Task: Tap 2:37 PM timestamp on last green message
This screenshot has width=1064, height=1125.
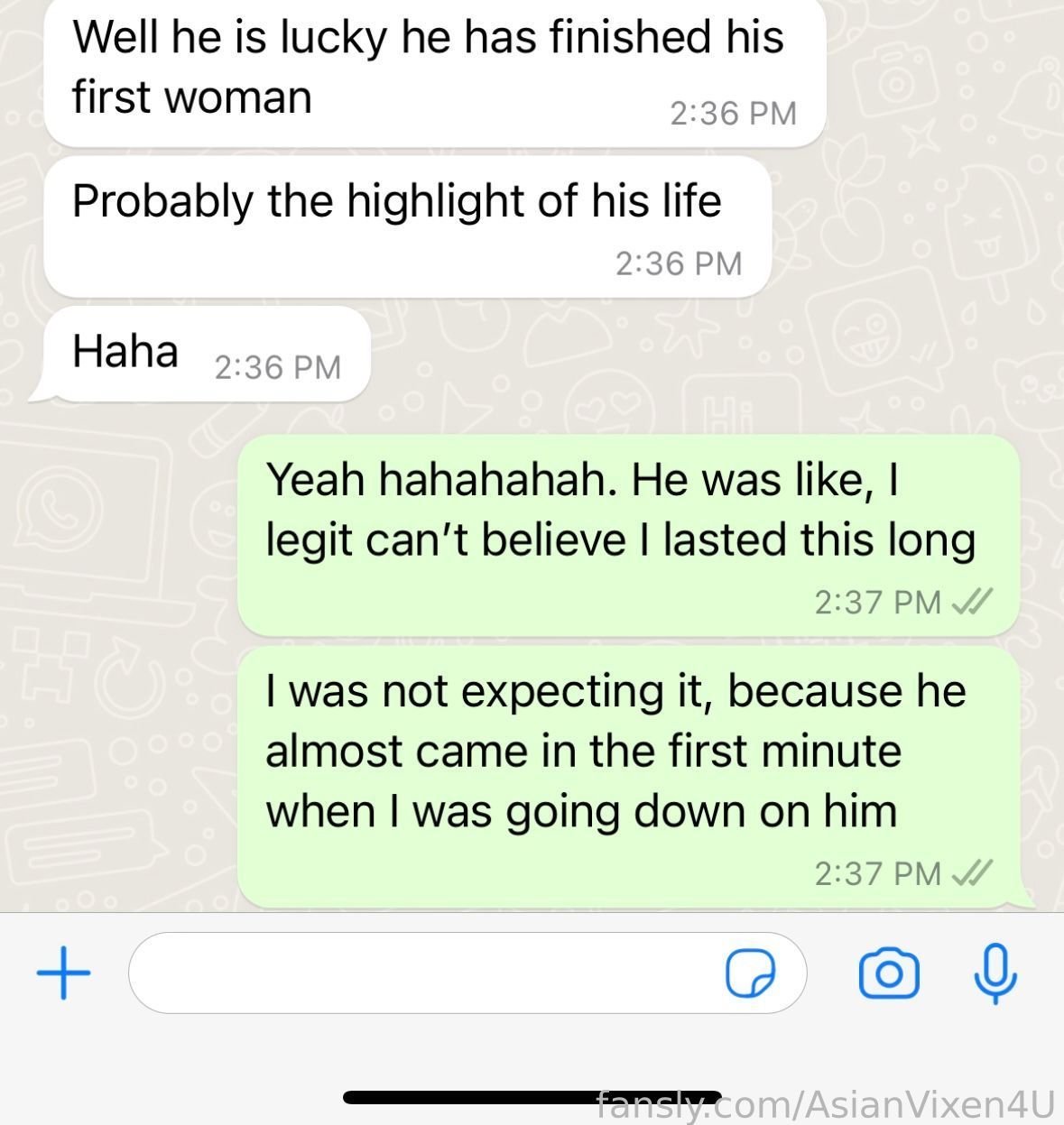Action: pyautogui.click(x=878, y=873)
